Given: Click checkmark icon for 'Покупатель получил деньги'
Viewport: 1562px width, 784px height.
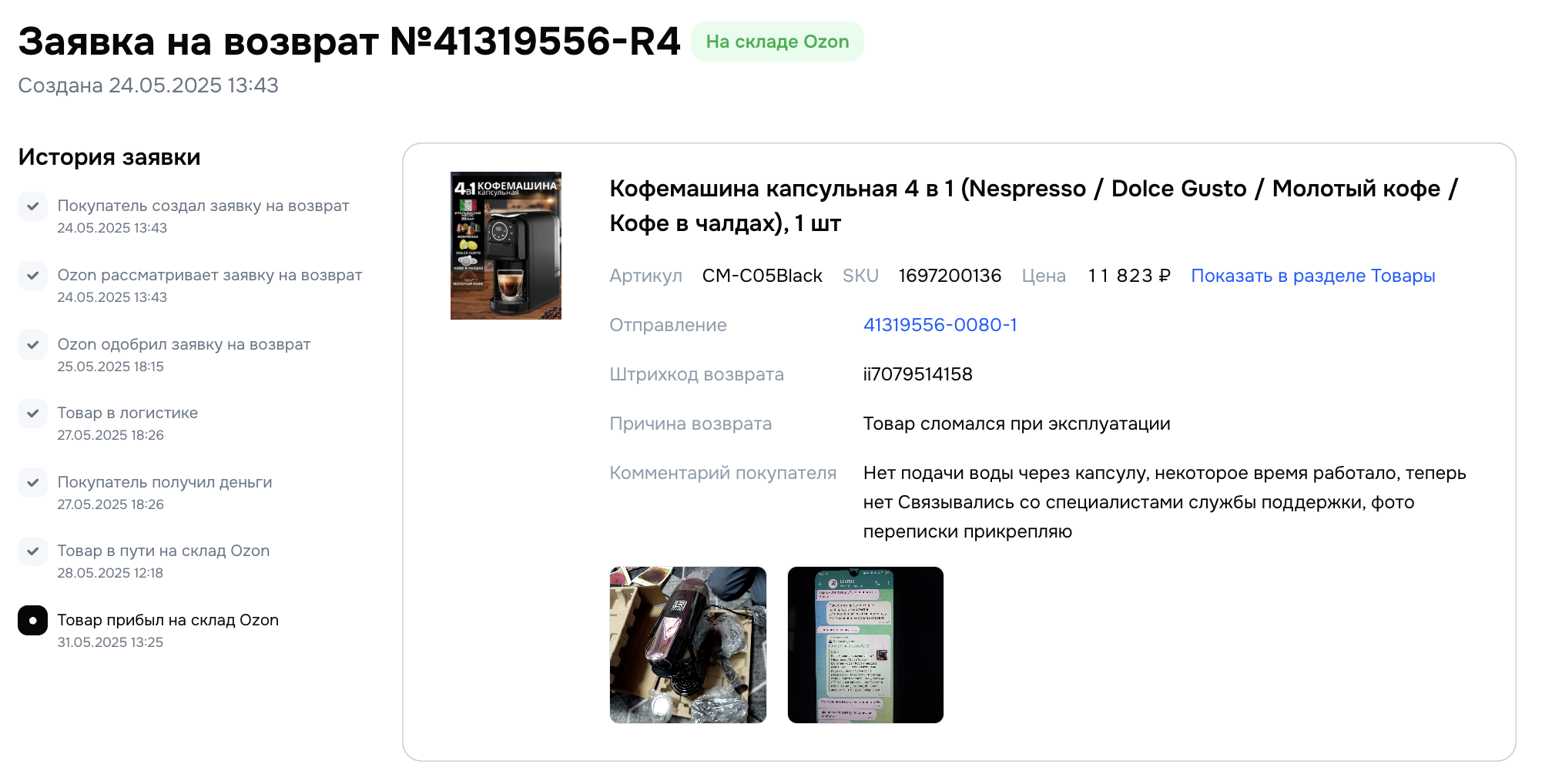Looking at the screenshot, I should 32,482.
